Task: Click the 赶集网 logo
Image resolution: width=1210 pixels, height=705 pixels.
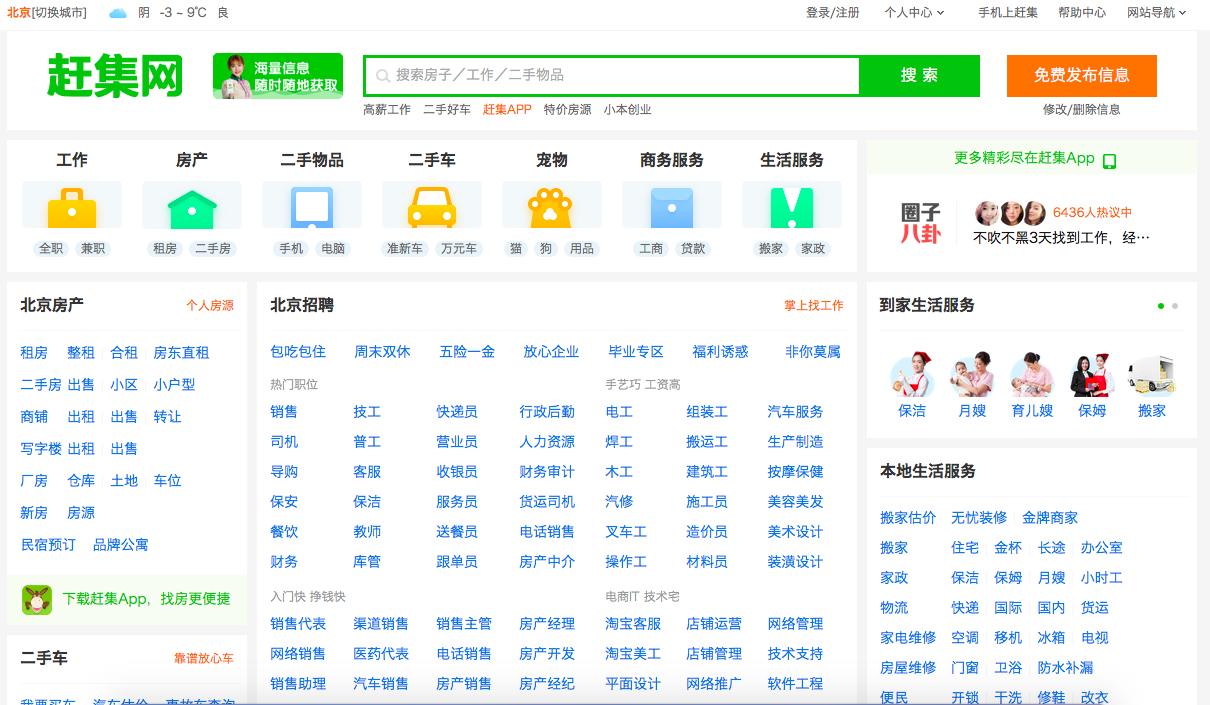Action: pyautogui.click(x=113, y=73)
